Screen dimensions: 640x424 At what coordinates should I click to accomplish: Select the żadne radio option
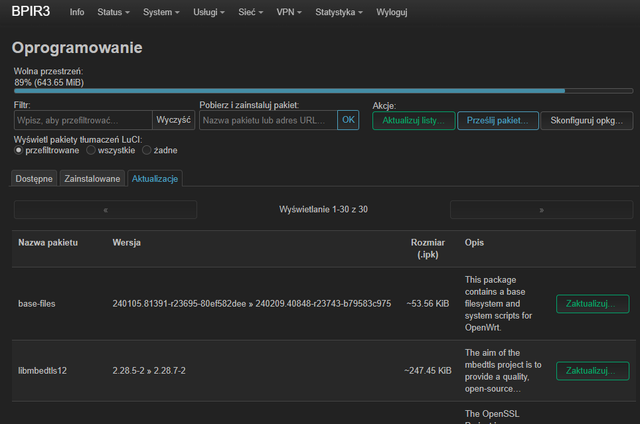[x=147, y=150]
